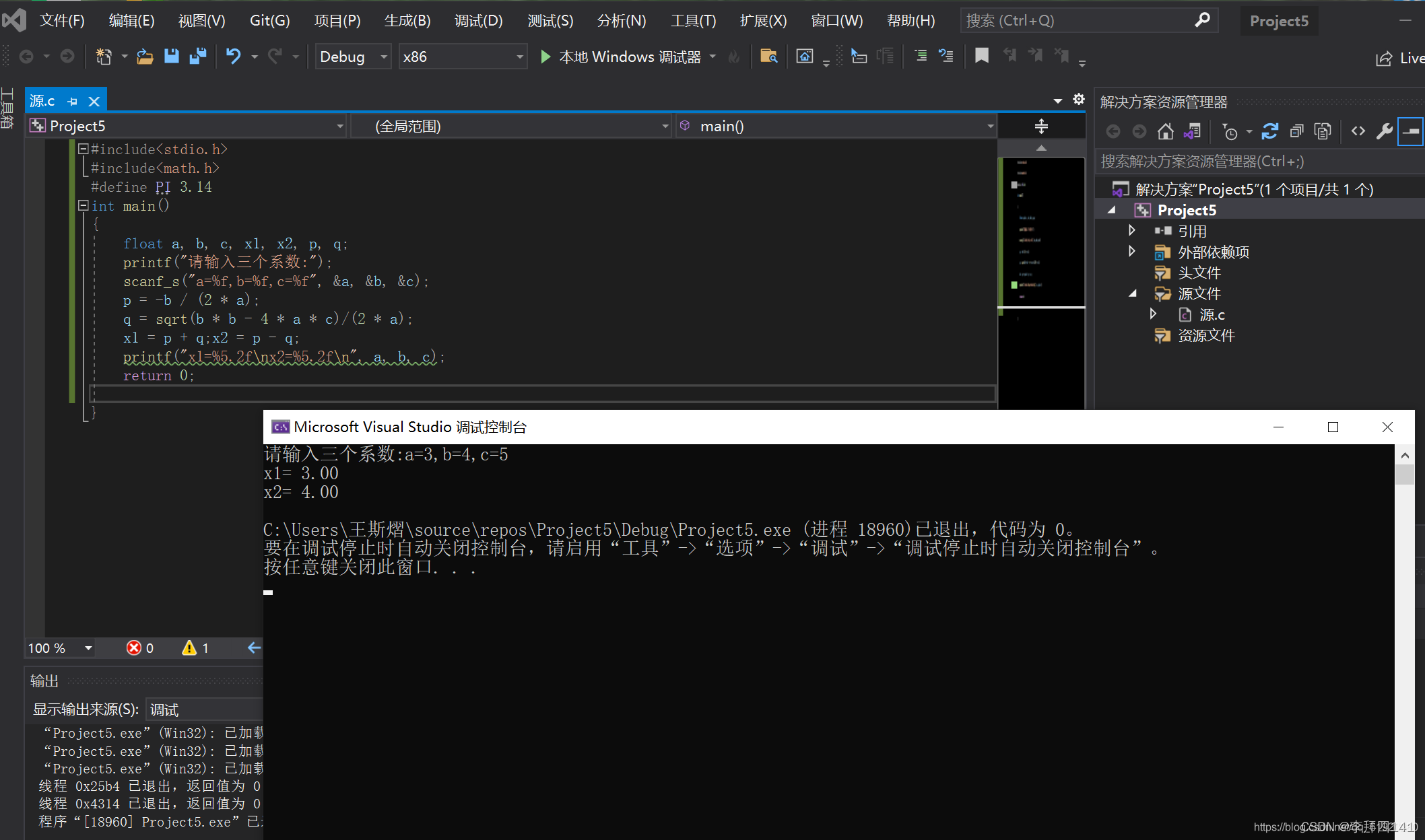Open a file with the folder icon

coord(145,57)
